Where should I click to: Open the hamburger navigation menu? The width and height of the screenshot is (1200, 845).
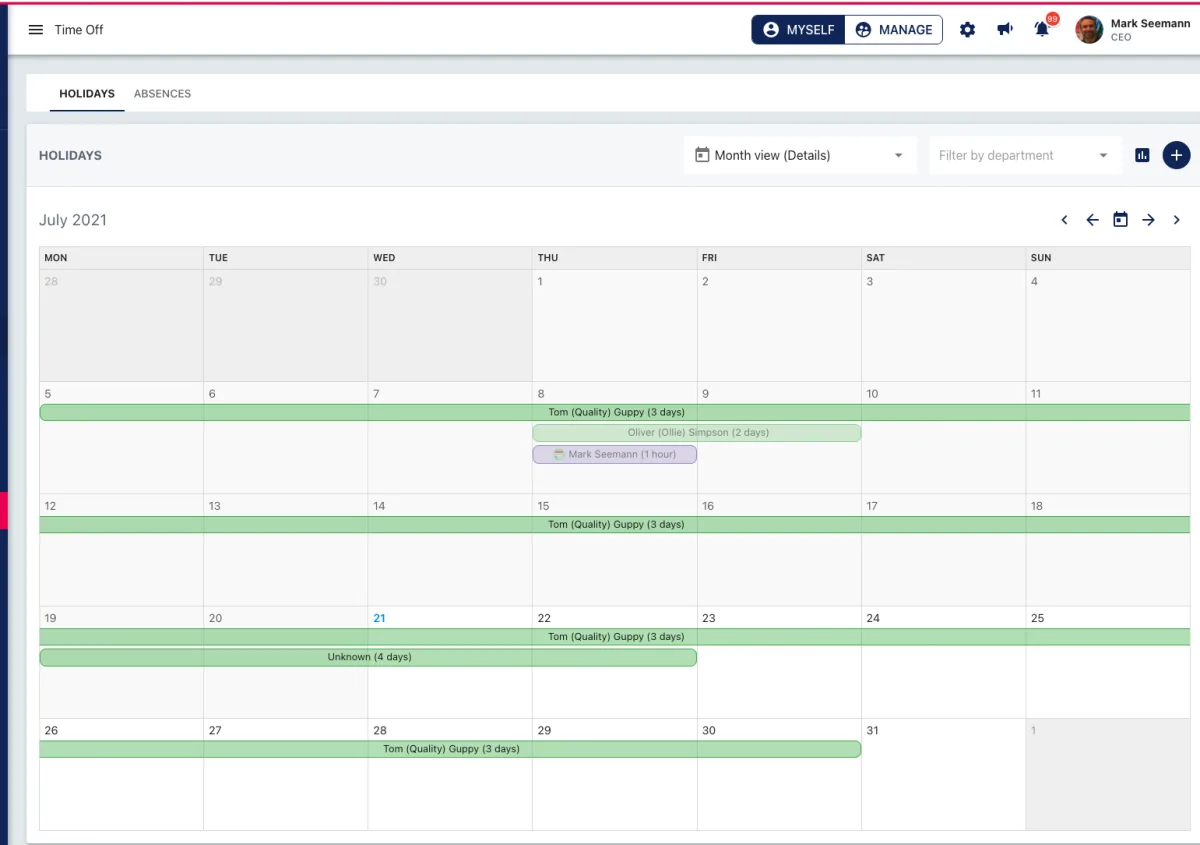point(36,30)
